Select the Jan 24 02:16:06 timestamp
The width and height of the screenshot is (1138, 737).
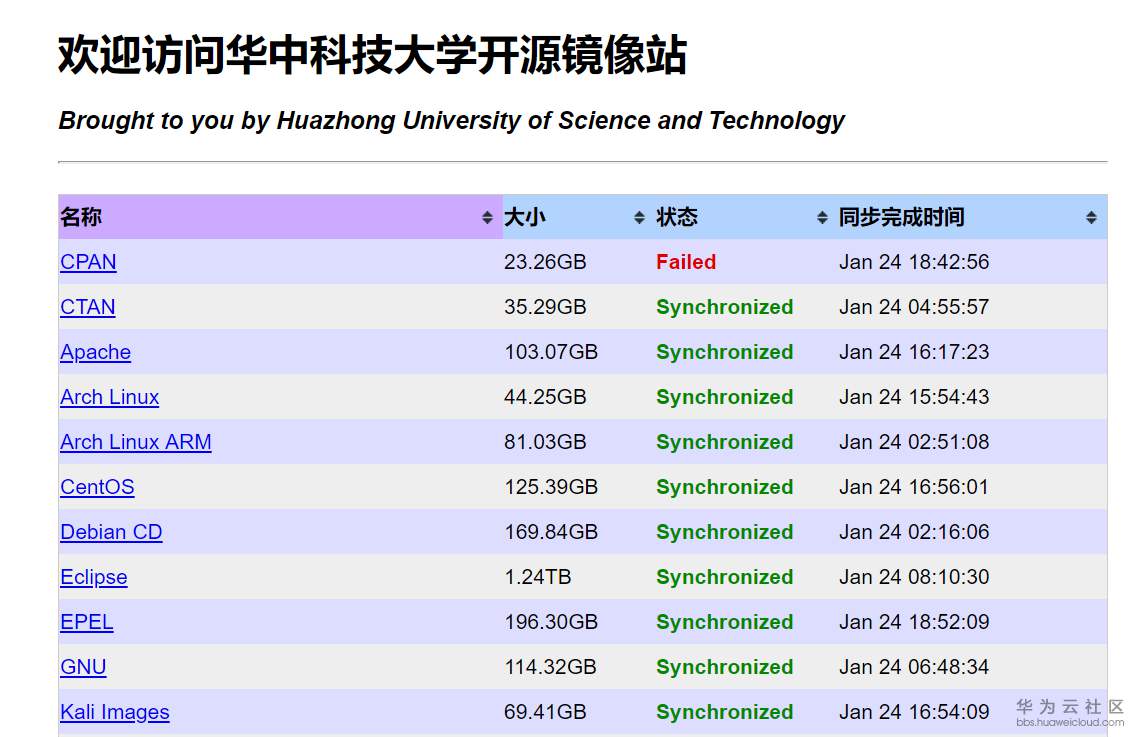pyautogui.click(x=914, y=532)
